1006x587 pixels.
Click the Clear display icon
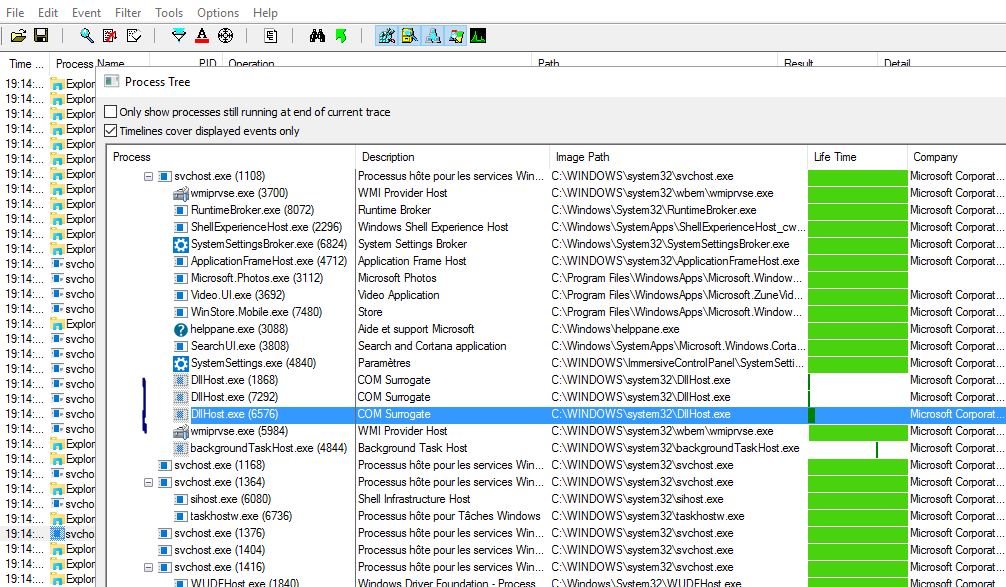(133, 36)
